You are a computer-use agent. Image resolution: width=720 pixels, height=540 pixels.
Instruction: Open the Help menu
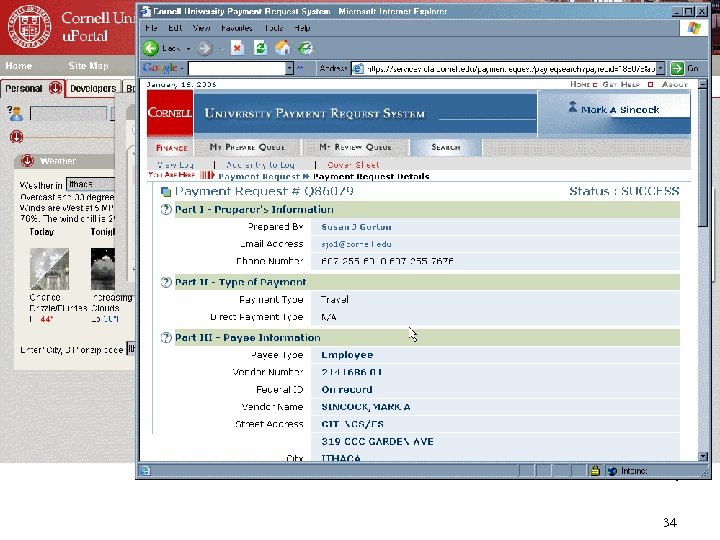click(x=302, y=28)
